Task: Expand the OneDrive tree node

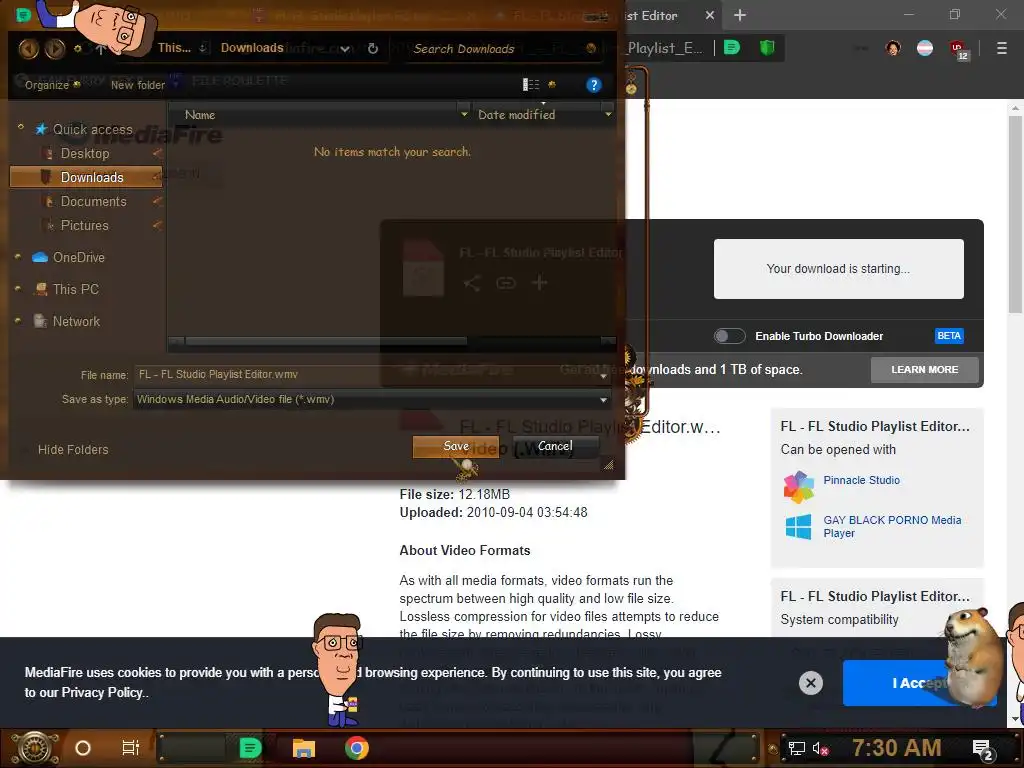Action: click(18, 257)
